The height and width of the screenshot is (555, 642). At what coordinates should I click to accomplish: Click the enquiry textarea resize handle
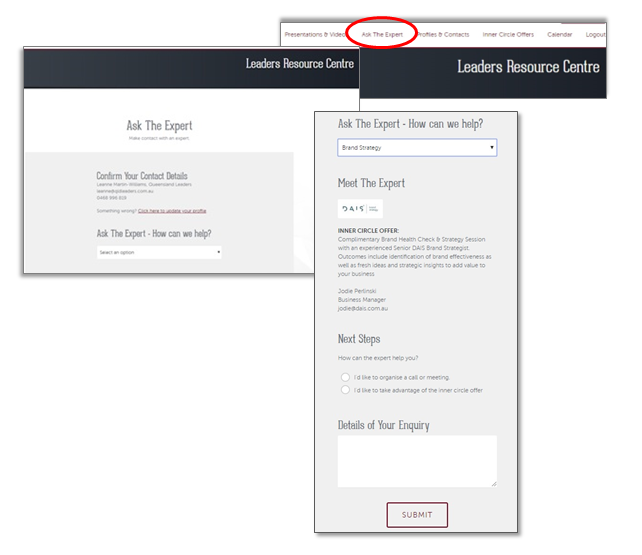pyautogui.click(x=493, y=484)
